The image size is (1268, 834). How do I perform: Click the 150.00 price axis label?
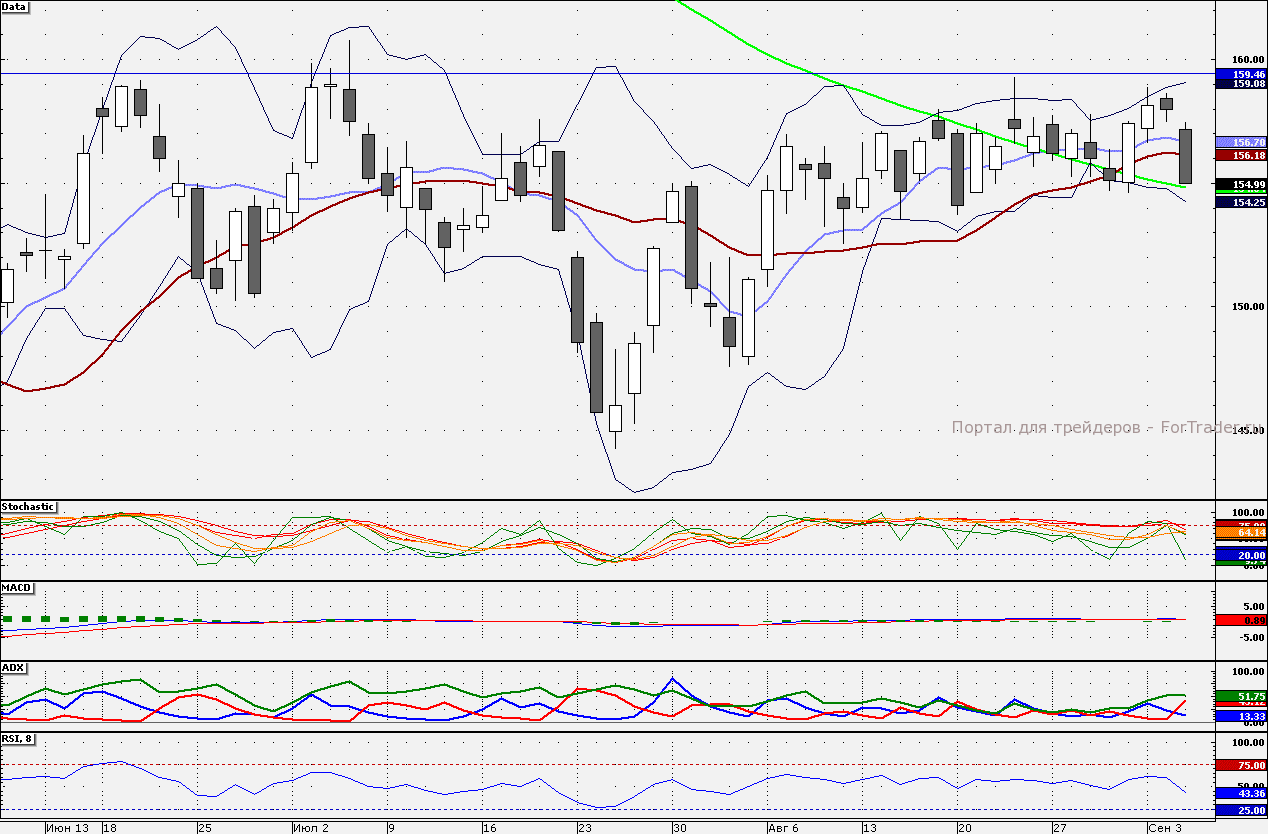point(1250,306)
